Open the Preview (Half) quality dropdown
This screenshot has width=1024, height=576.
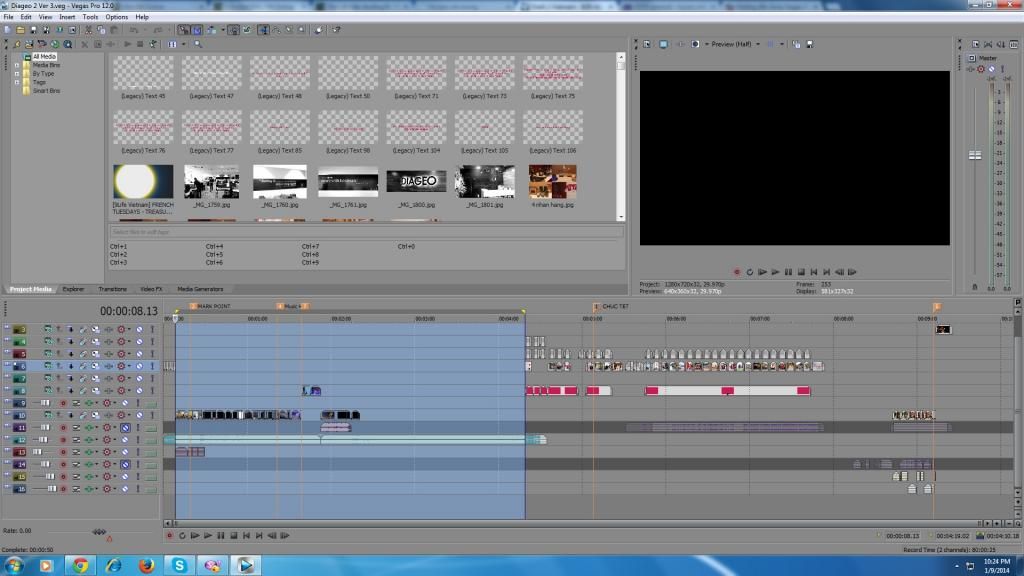coord(758,44)
